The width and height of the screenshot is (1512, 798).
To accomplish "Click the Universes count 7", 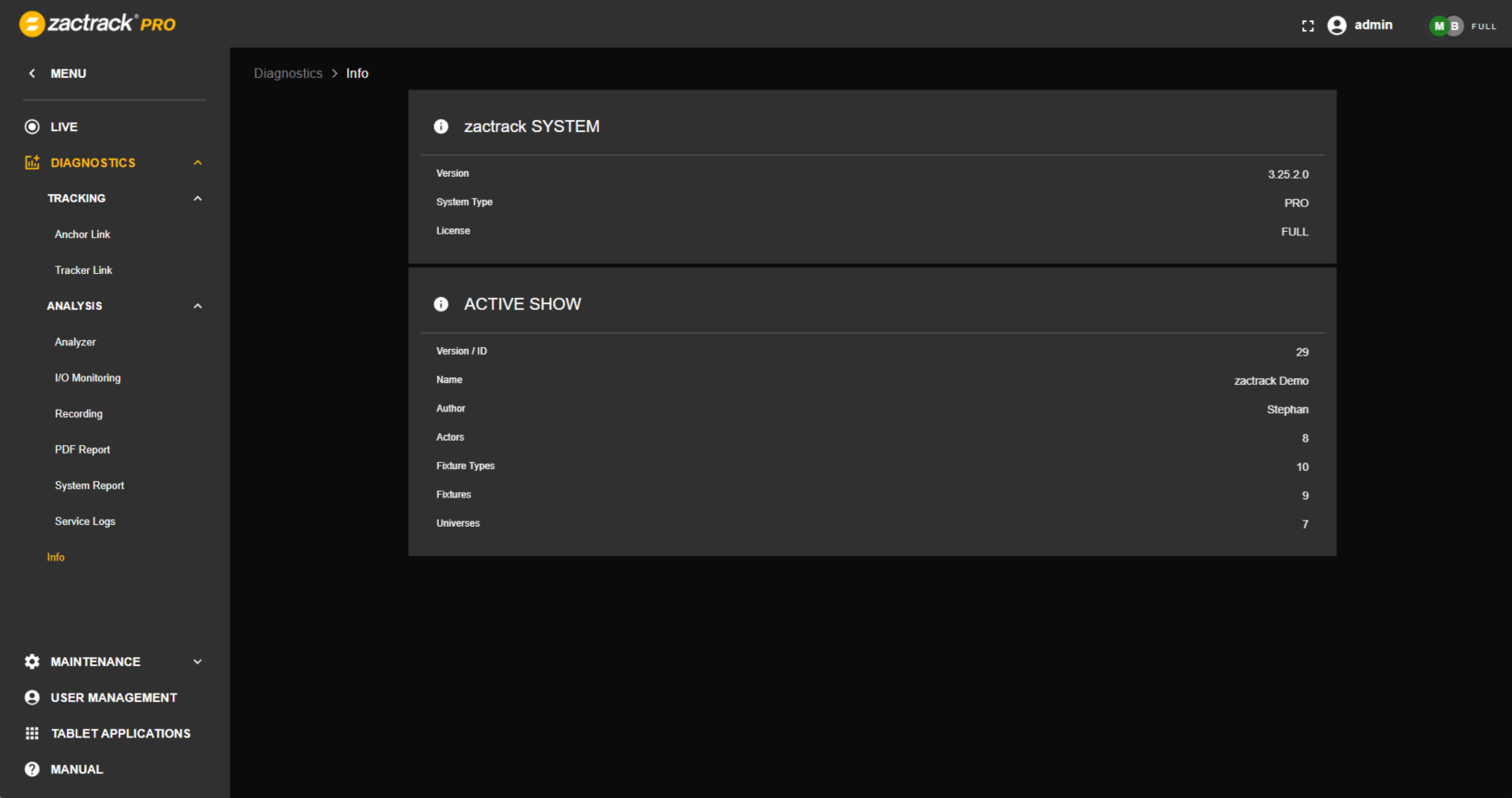I will pos(1305,524).
